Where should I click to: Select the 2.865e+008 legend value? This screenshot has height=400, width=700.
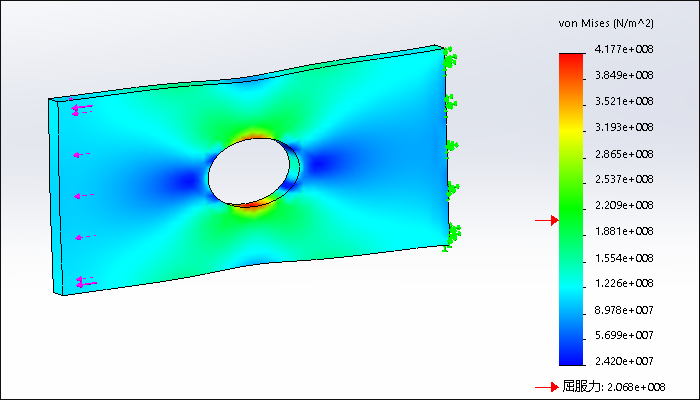click(x=624, y=154)
